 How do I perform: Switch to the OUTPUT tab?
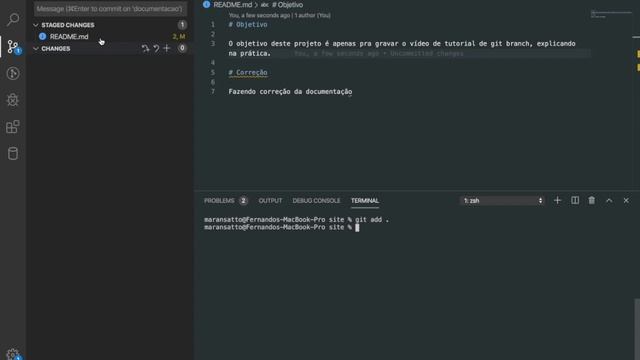(x=270, y=201)
